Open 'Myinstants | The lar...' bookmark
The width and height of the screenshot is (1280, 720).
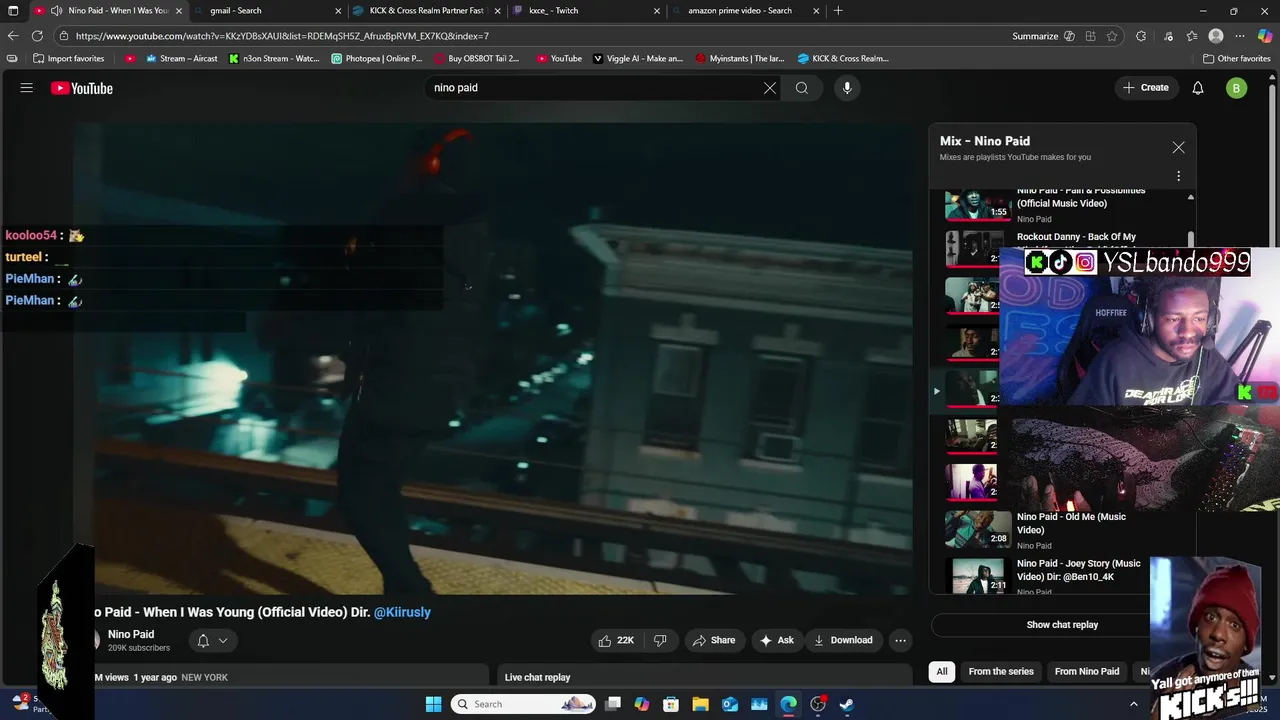740,58
